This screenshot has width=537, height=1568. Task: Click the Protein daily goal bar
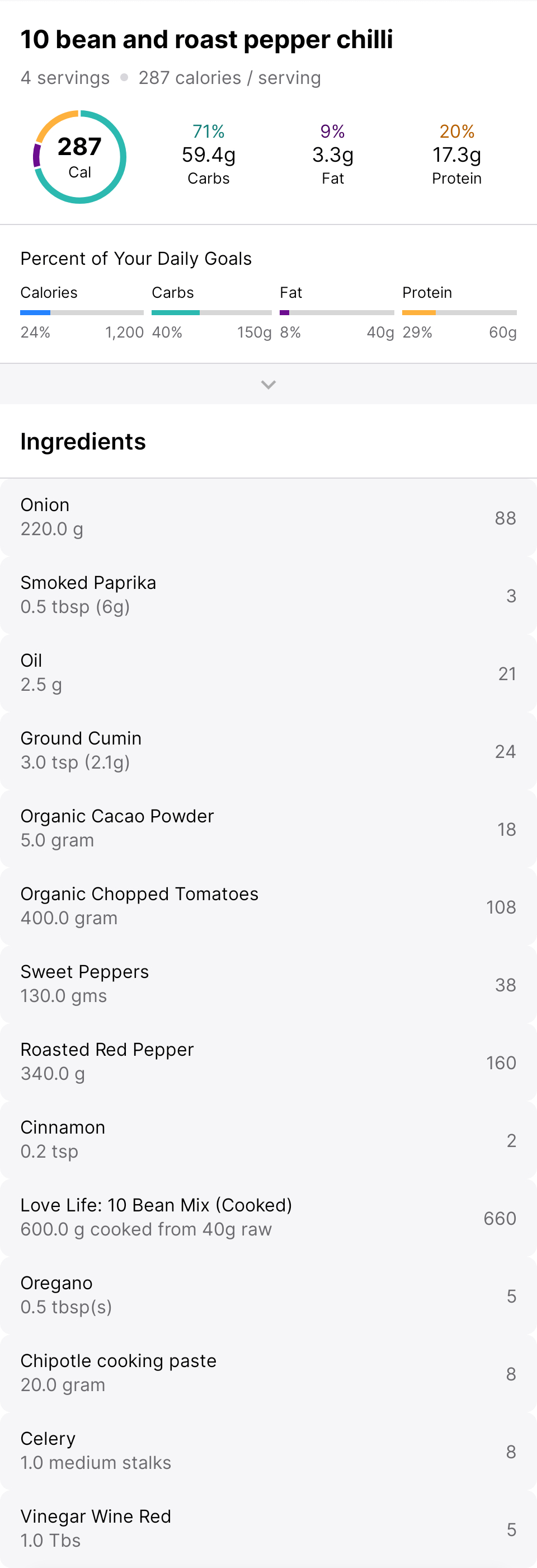tap(459, 313)
